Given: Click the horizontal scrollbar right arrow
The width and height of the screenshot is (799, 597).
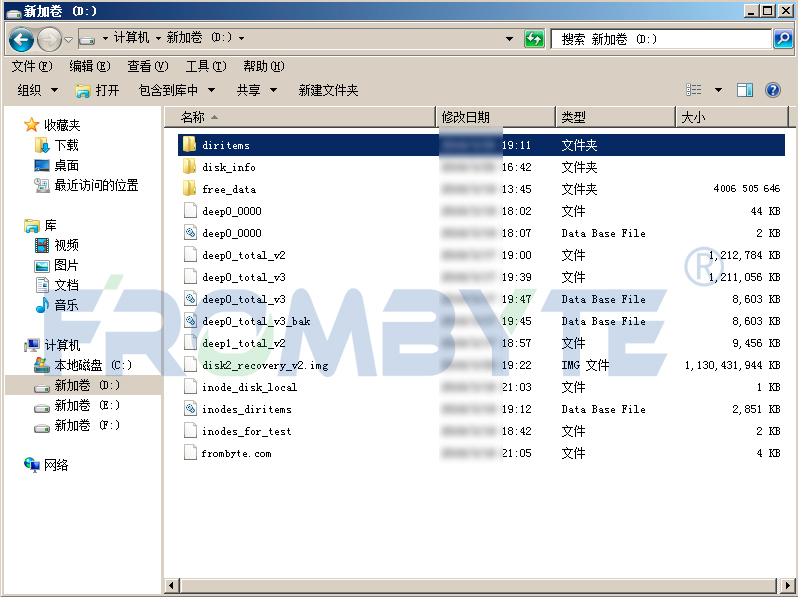Looking at the screenshot, I should (x=788, y=585).
